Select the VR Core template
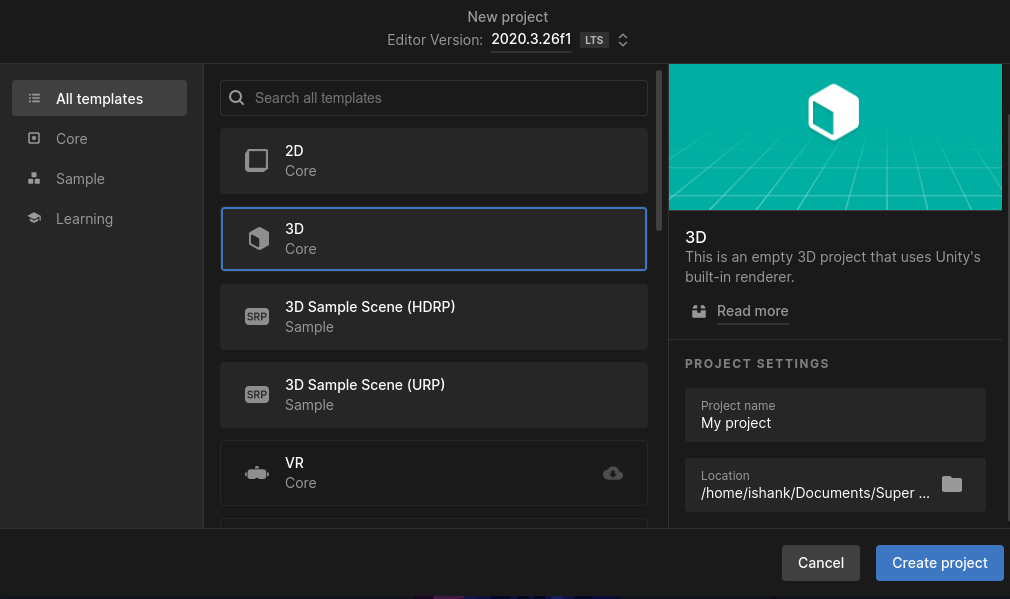Screen dimensions: 1010x599 [434, 473]
